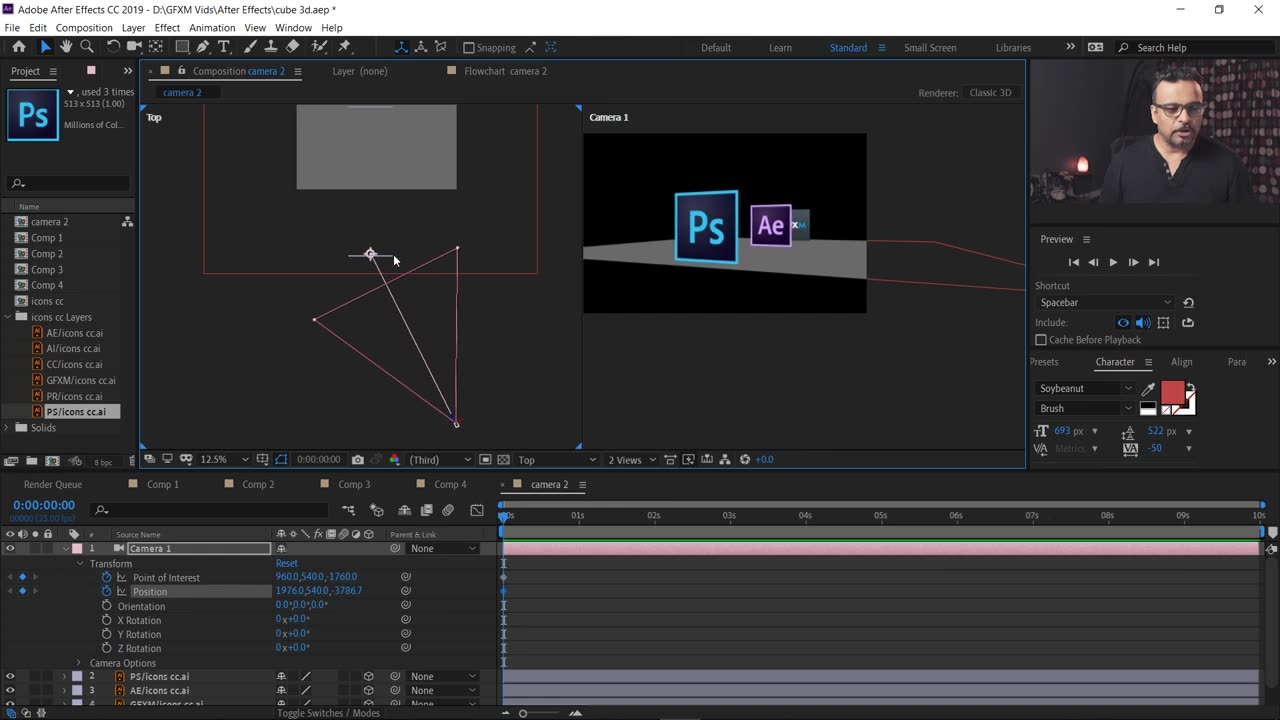Image resolution: width=1280 pixels, height=720 pixels.
Task: Hide the Camera 1 layer eye
Action: [x=10, y=549]
